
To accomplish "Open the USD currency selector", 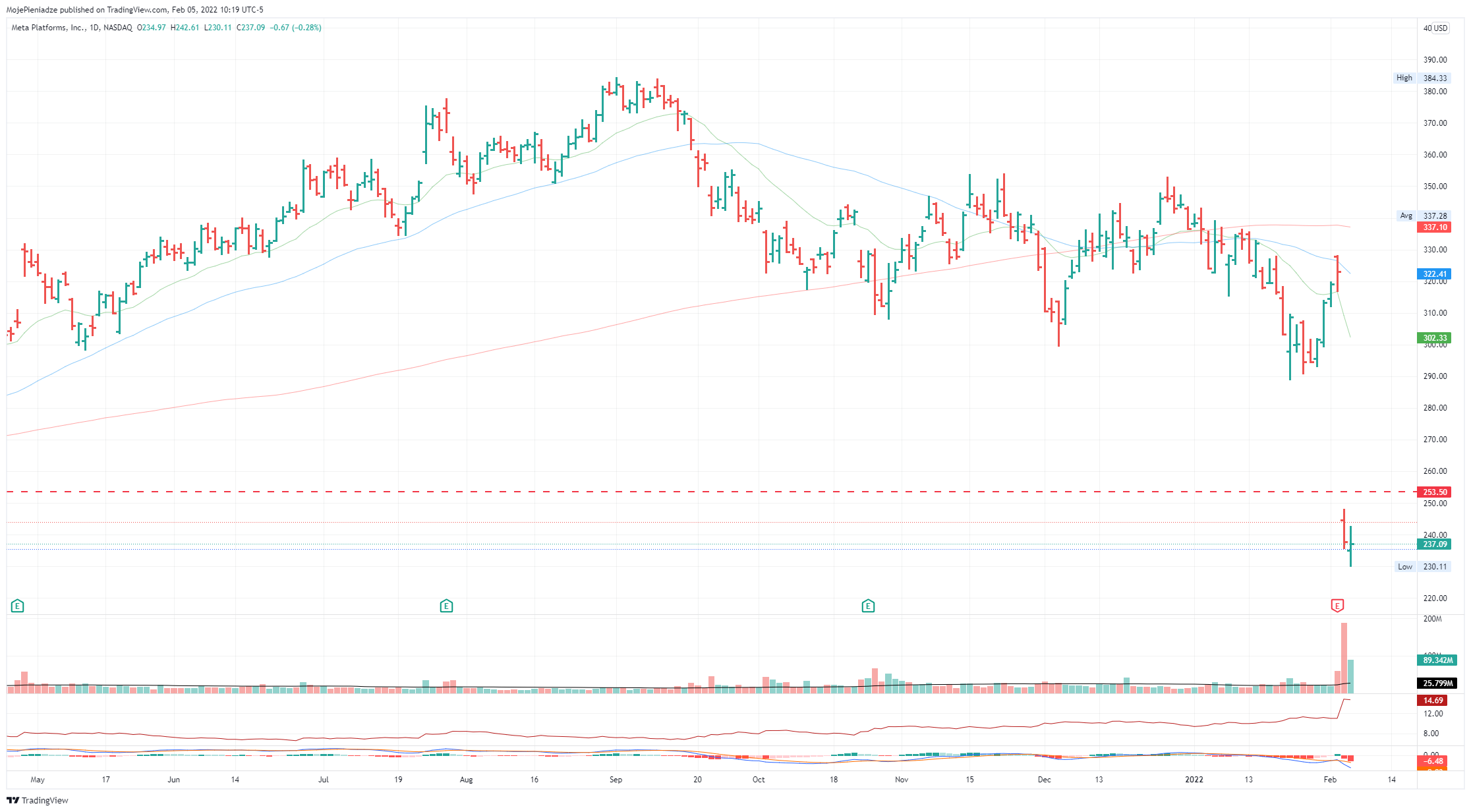I will pos(1441,28).
